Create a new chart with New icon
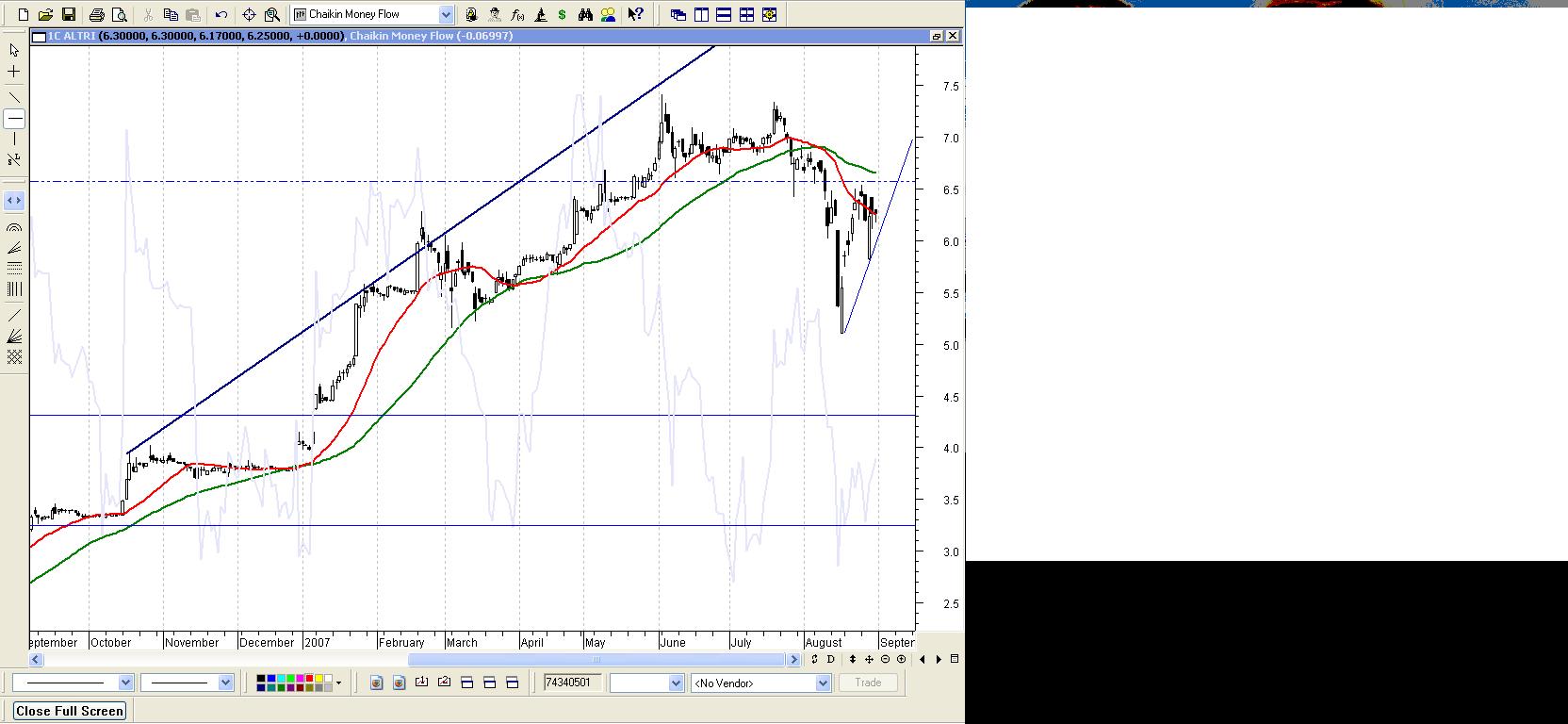 tap(24, 14)
